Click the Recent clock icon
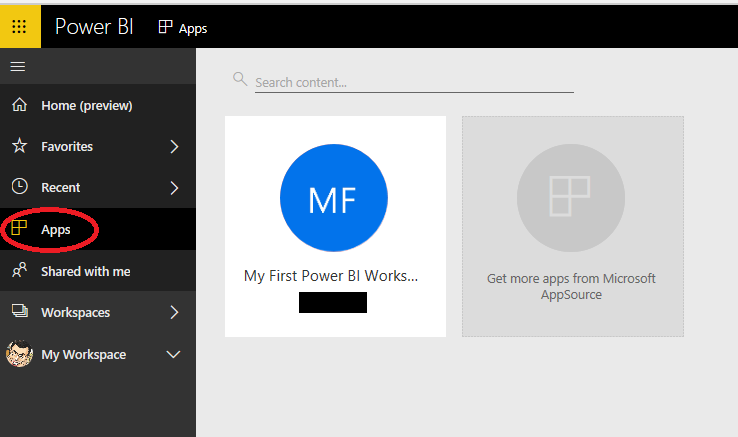 19,186
